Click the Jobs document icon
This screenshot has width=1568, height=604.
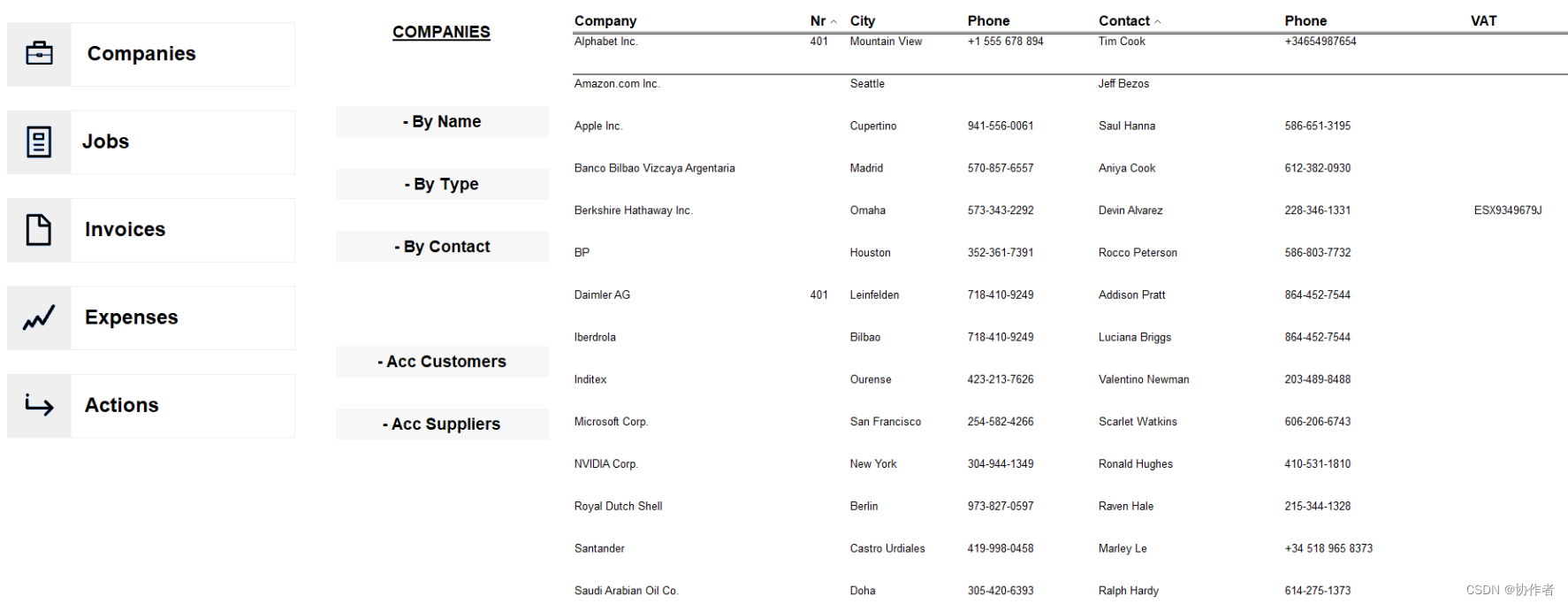(x=39, y=141)
